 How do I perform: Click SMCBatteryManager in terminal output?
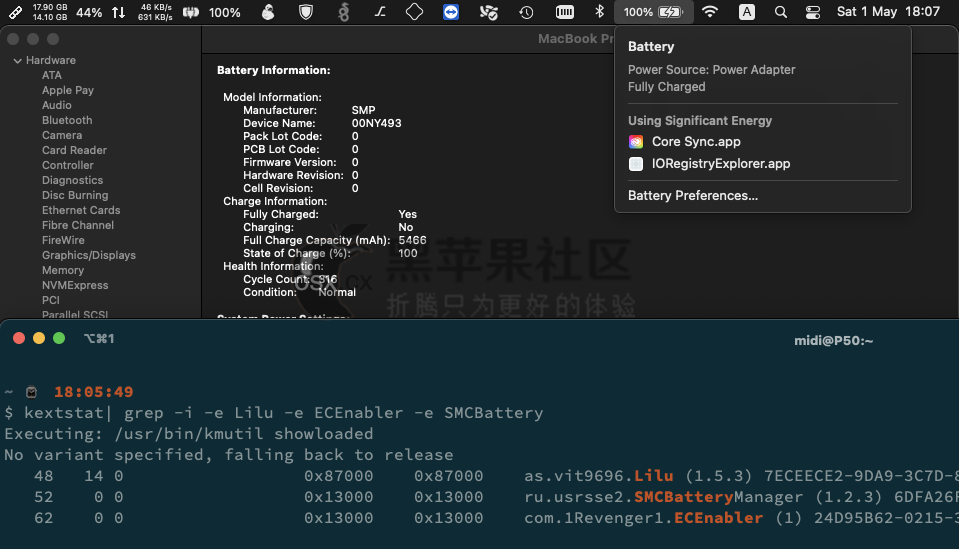point(718,497)
